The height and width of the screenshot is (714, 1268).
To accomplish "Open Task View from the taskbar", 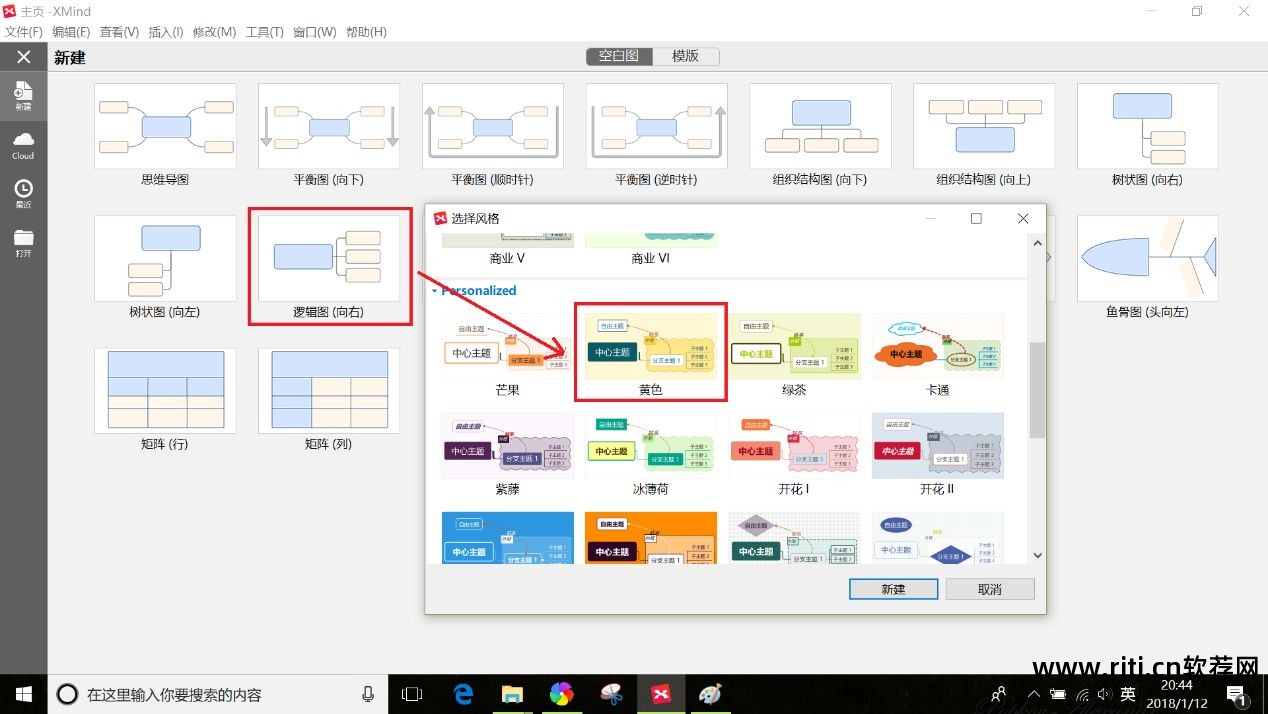I will 412,693.
